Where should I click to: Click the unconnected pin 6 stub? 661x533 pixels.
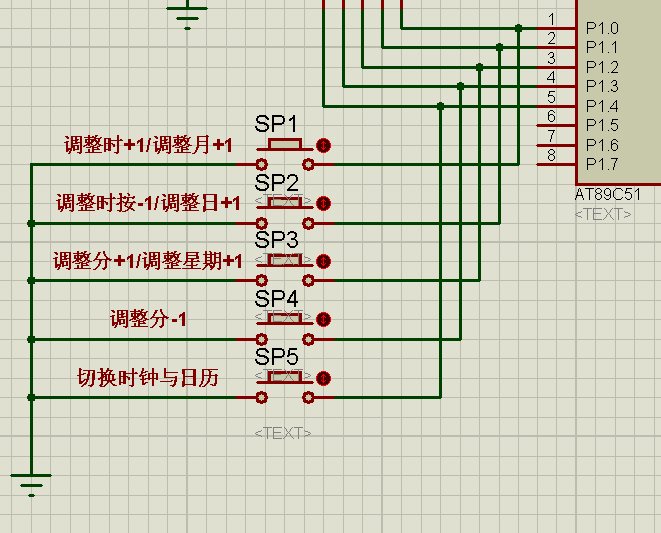point(556,125)
